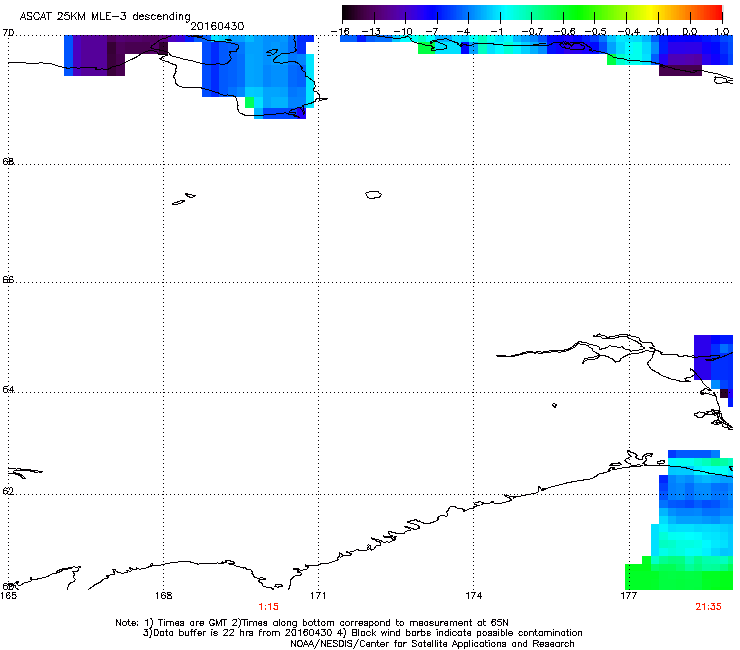Select the "-7" label on the color scale
This screenshot has height=650, width=740.
pyautogui.click(x=433, y=32)
